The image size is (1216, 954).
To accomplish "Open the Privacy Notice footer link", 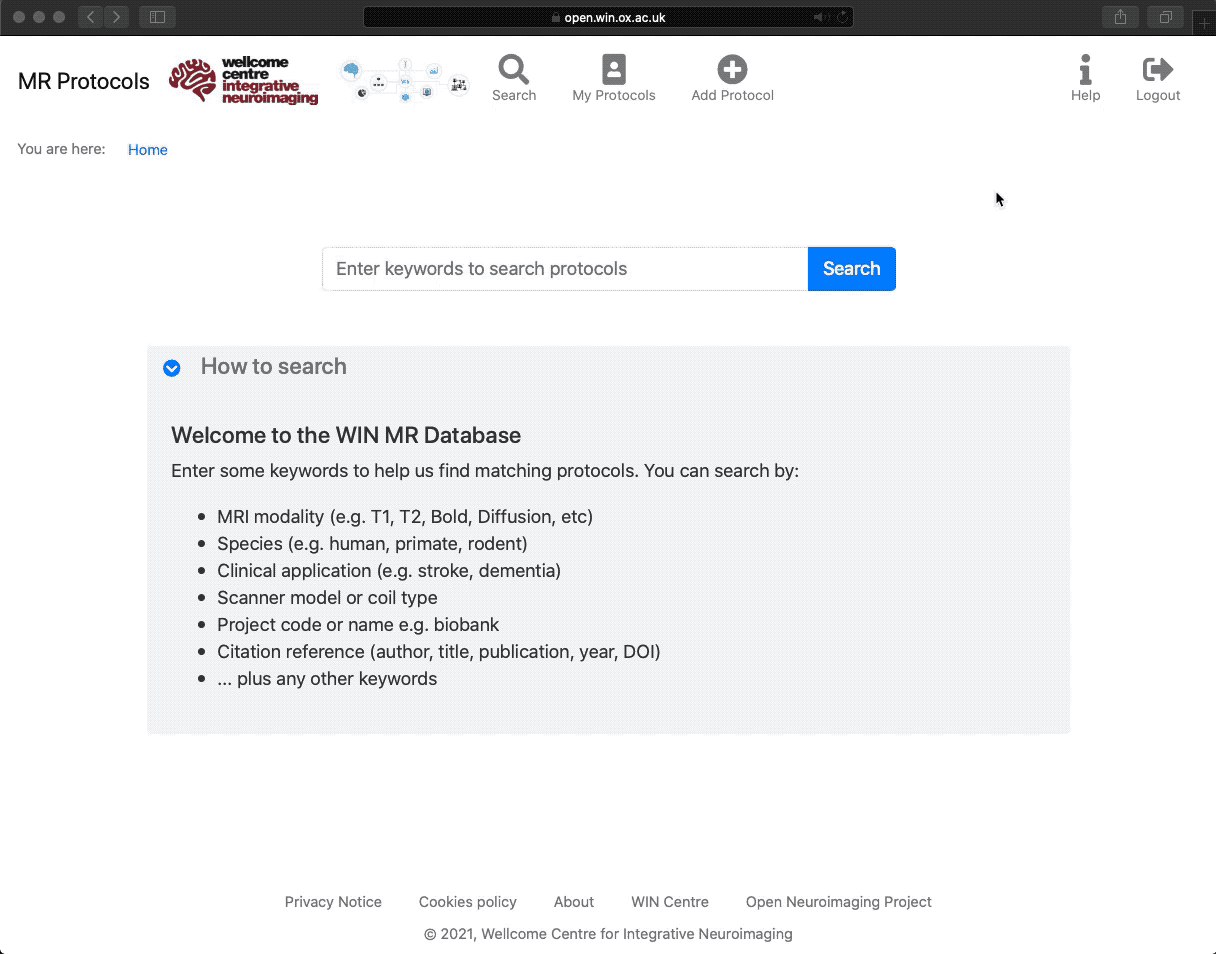I will [x=333, y=902].
